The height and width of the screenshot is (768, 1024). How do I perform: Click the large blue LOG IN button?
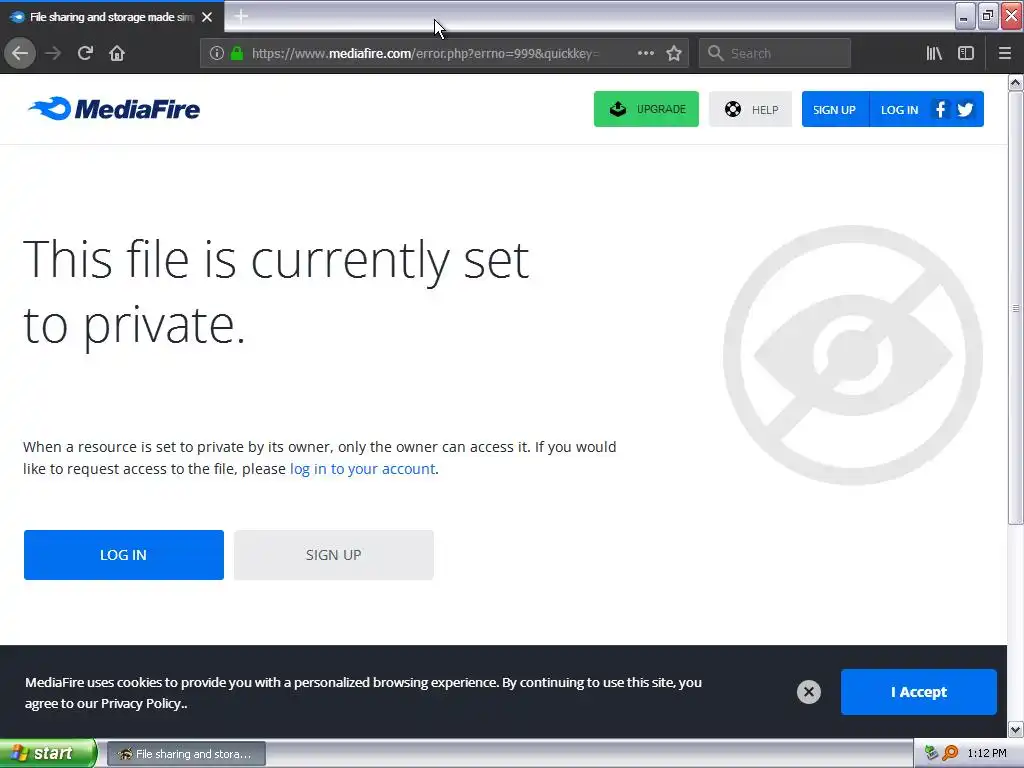(x=123, y=554)
